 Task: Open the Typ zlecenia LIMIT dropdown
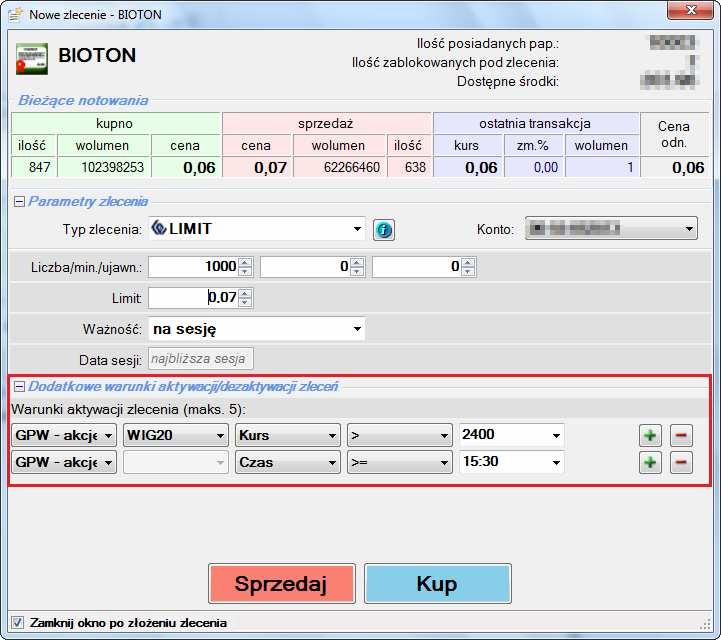coord(257,229)
